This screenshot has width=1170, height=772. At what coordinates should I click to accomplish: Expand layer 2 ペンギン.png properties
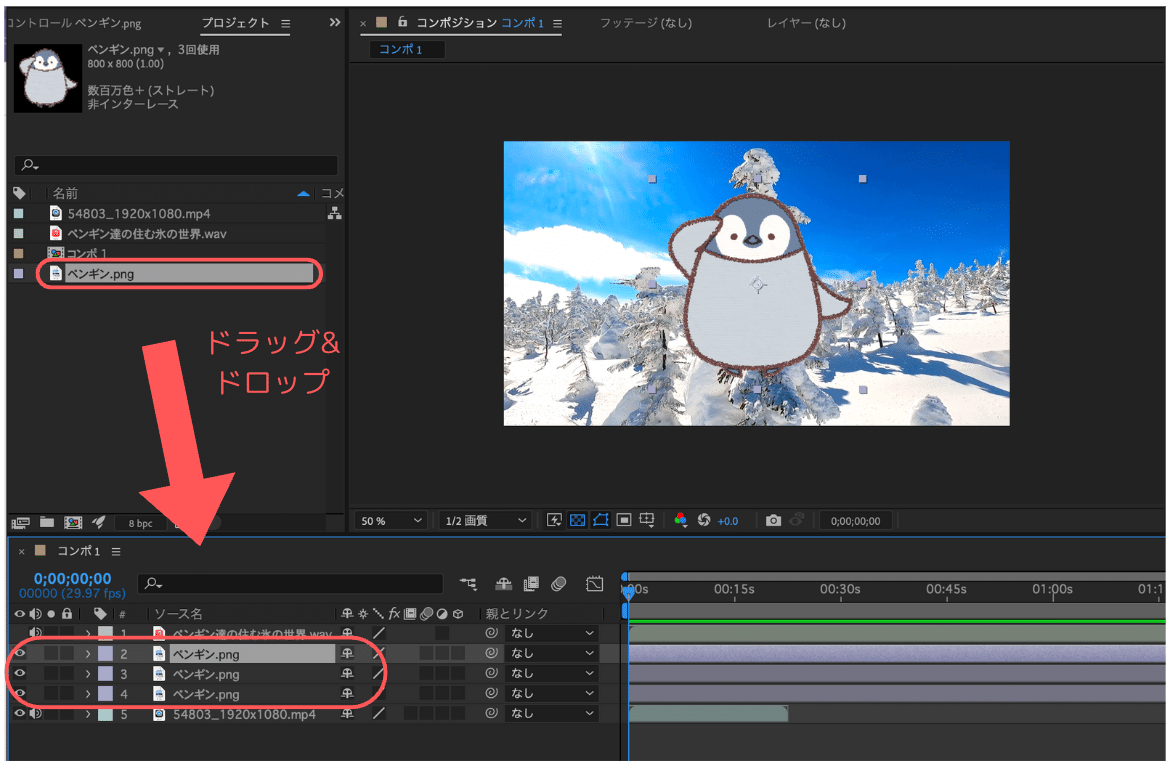tap(88, 654)
